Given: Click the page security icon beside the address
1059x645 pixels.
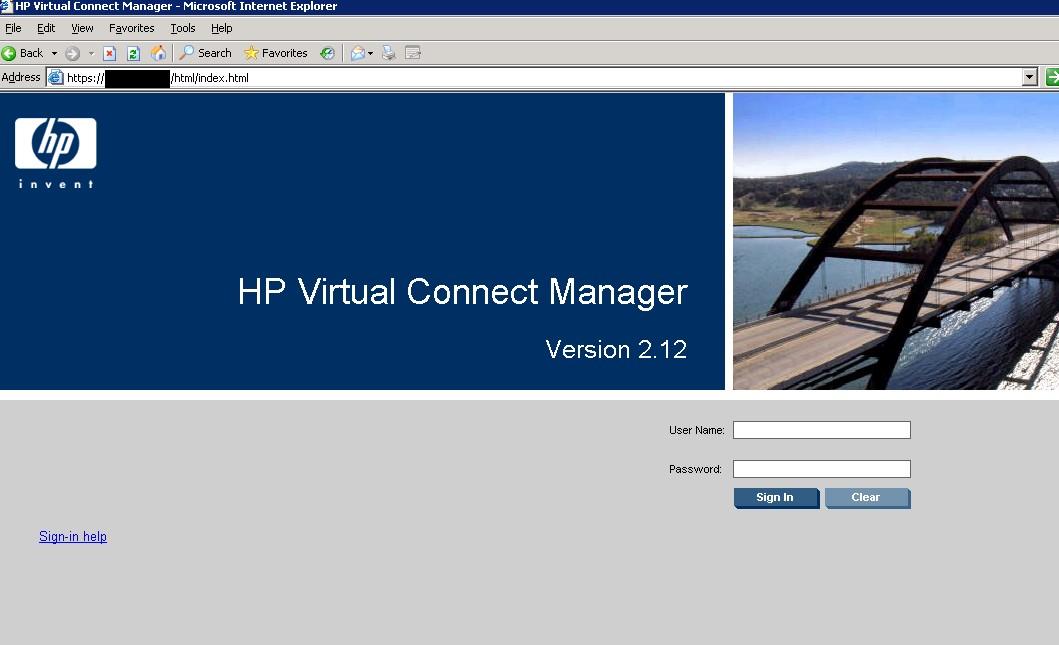Looking at the screenshot, I should [56, 77].
